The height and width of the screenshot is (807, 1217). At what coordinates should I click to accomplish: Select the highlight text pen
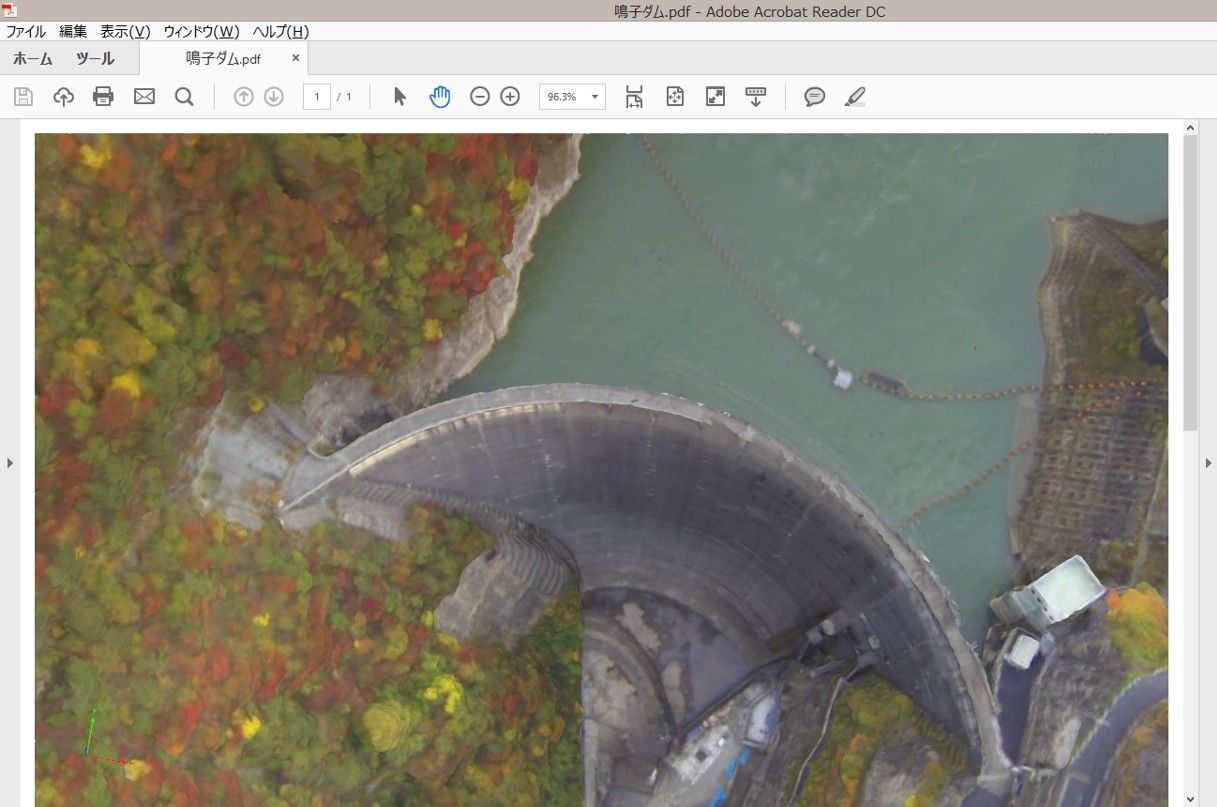pyautogui.click(x=855, y=97)
